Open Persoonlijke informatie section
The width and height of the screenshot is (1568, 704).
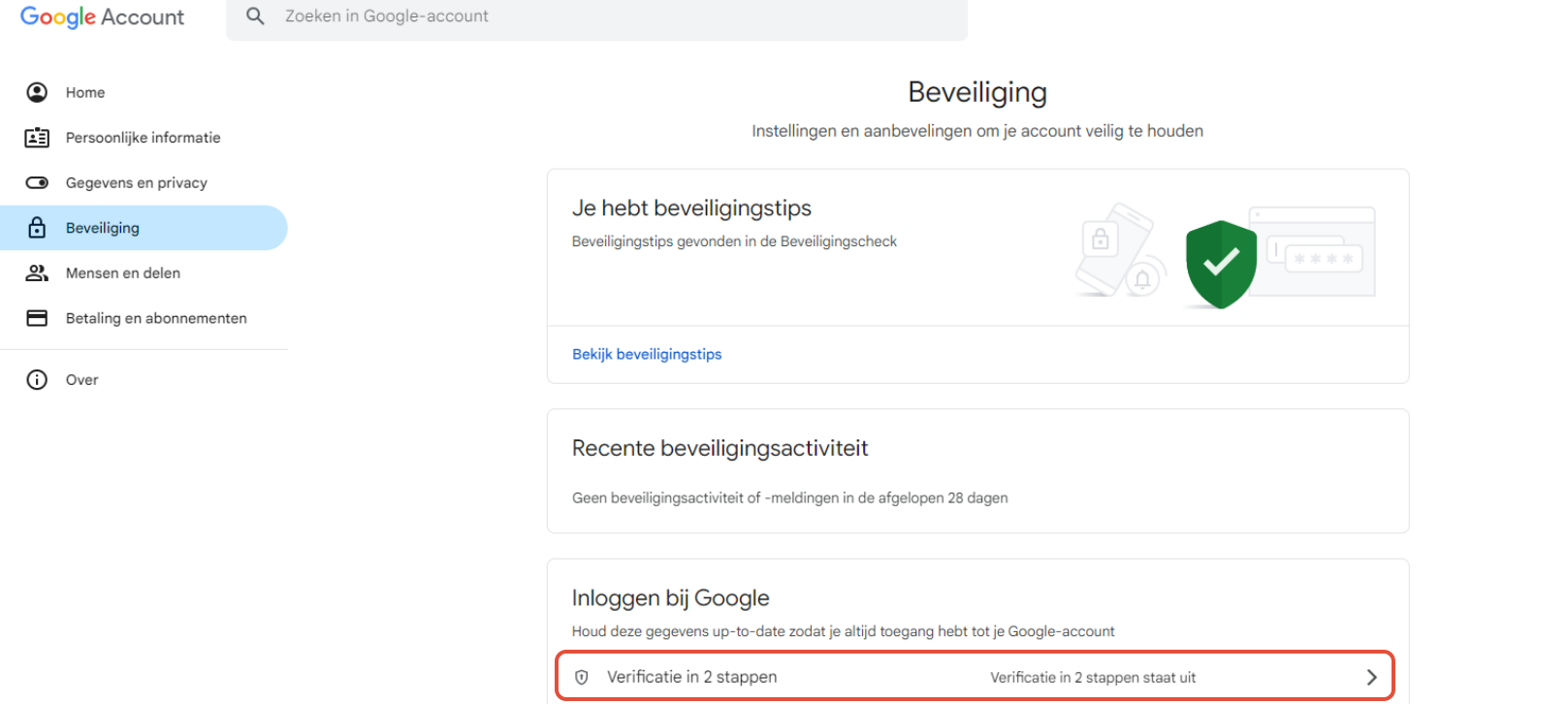click(144, 138)
